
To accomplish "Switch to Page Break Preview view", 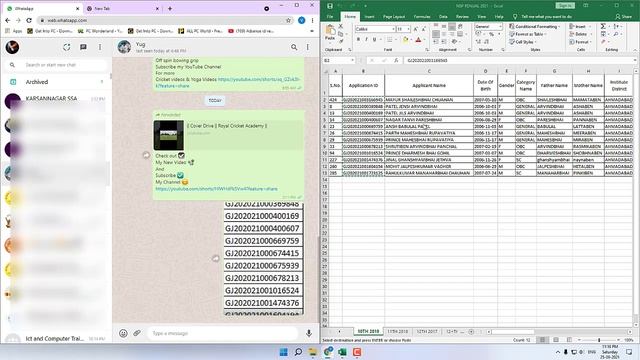I will coord(569,340).
